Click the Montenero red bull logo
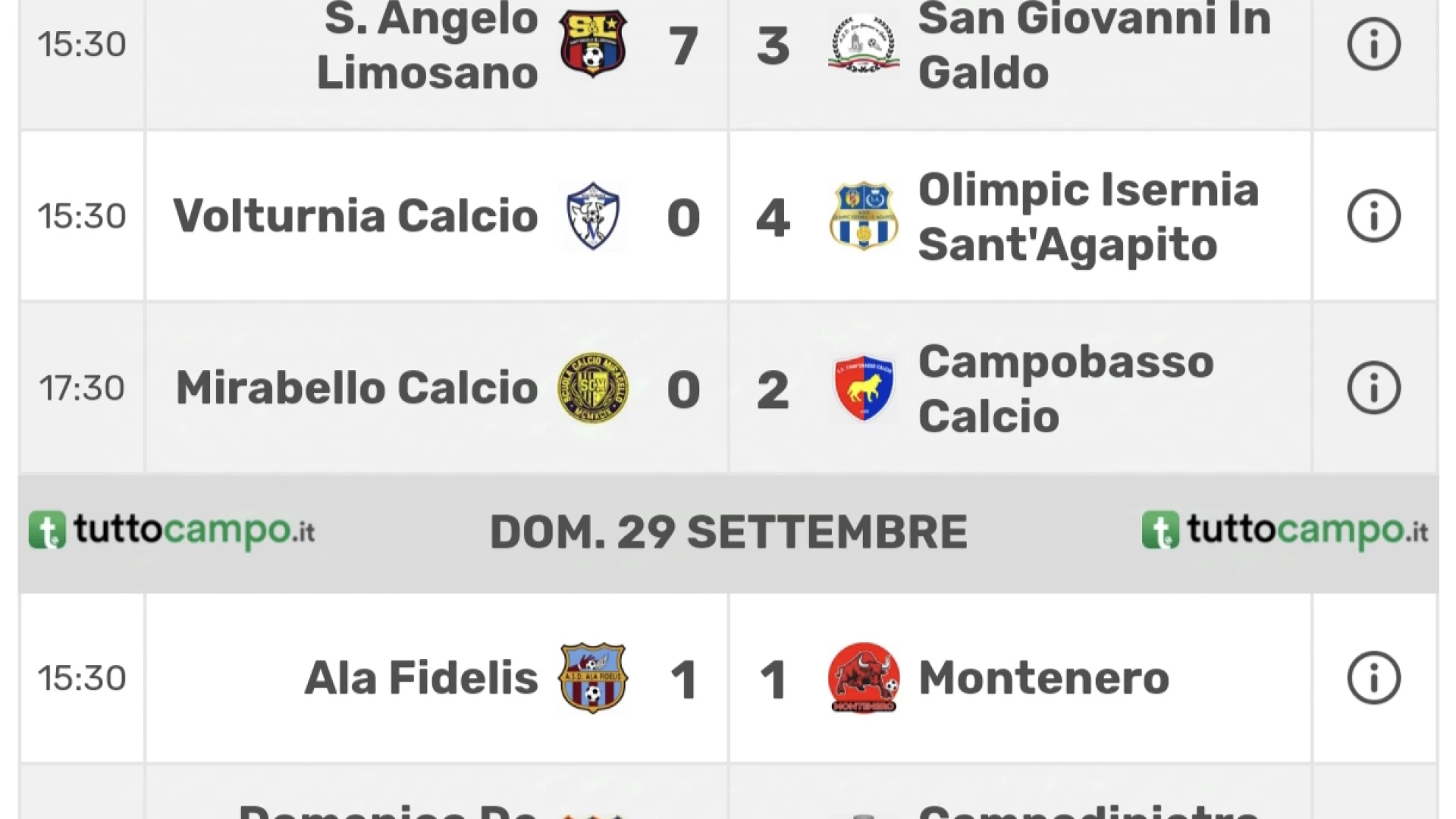The width and height of the screenshot is (1456, 819). tap(864, 678)
